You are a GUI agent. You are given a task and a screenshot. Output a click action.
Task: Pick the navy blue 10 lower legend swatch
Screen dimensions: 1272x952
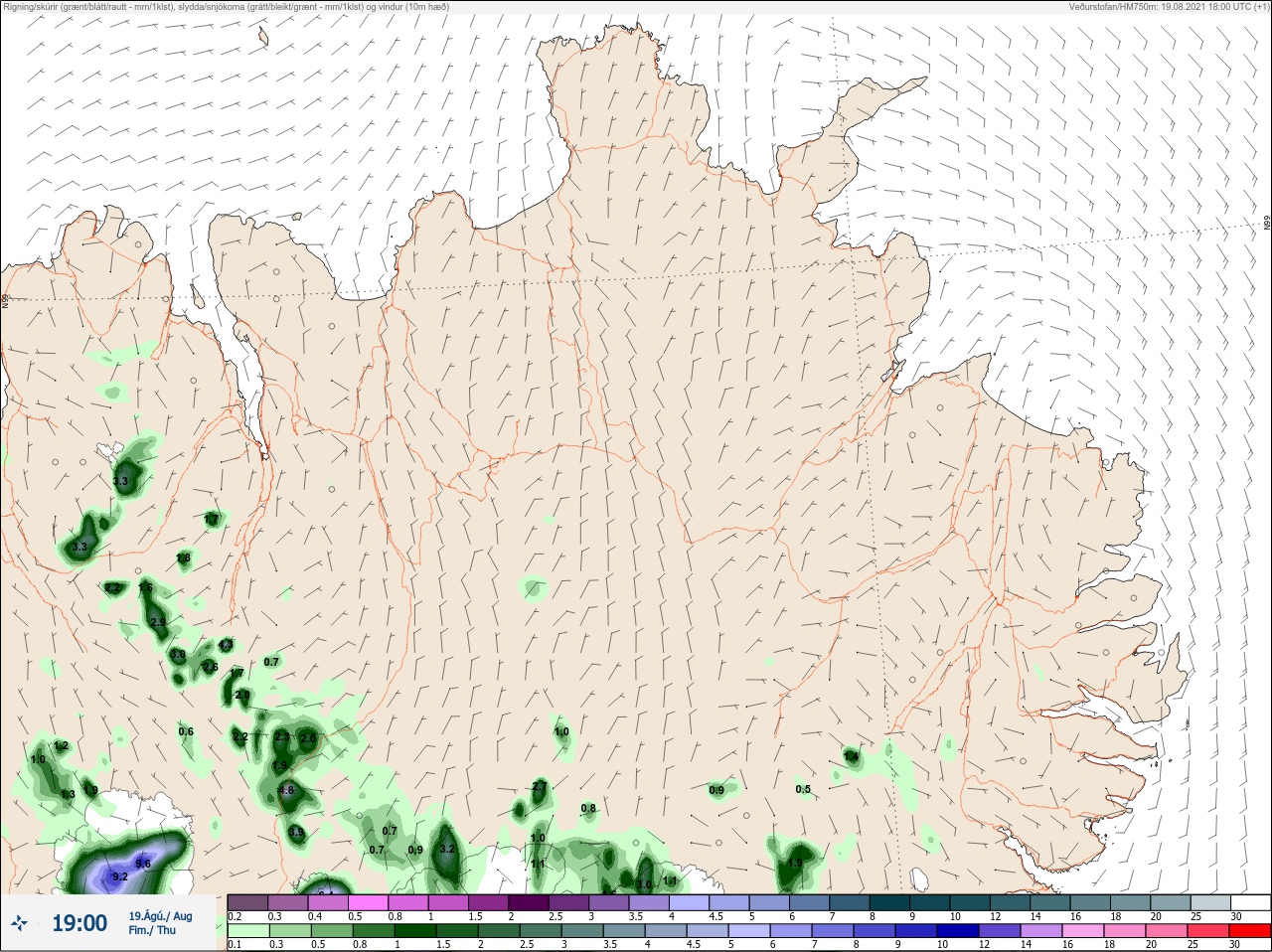point(958,930)
